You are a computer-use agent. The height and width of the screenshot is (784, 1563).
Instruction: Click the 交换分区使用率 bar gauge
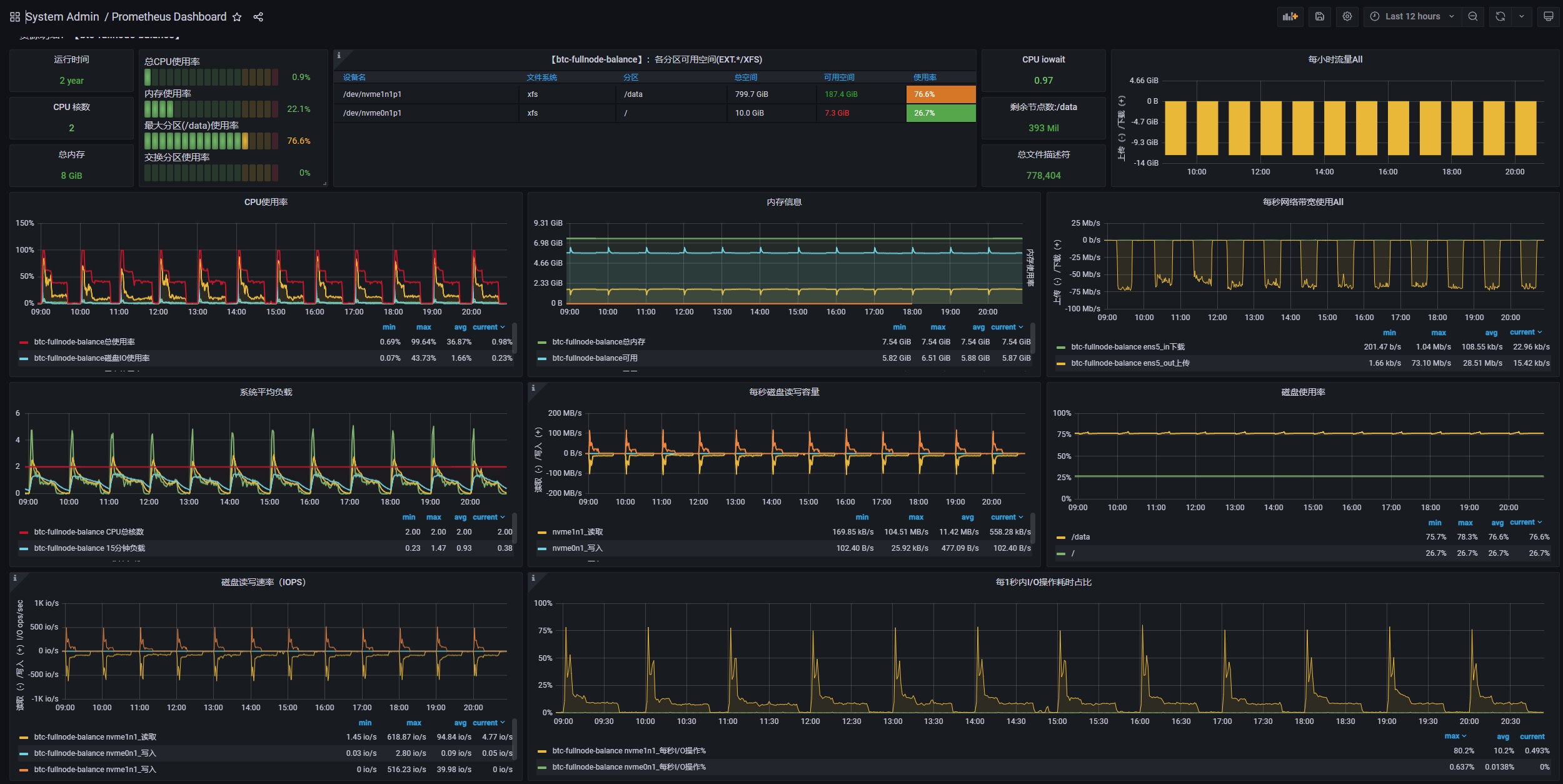[211, 173]
